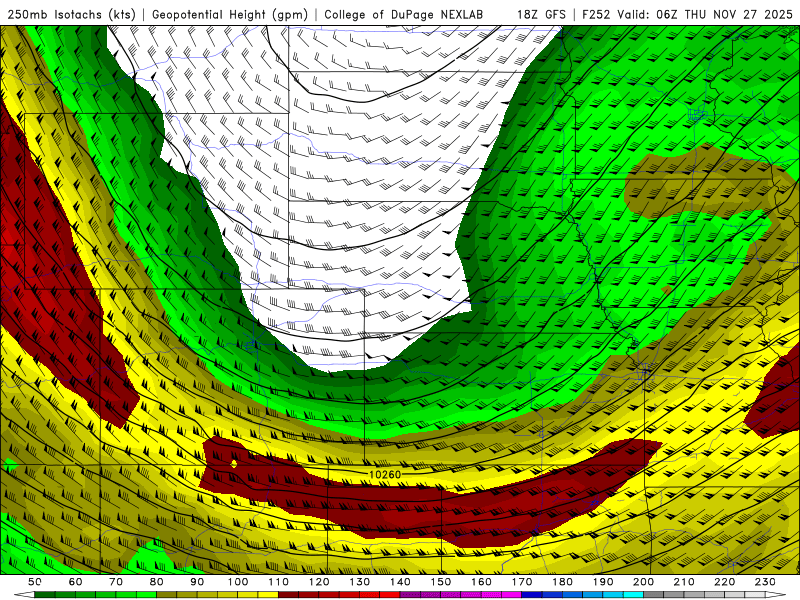Click the '10260' height contour label
This screenshot has width=800, height=600.
(385, 474)
